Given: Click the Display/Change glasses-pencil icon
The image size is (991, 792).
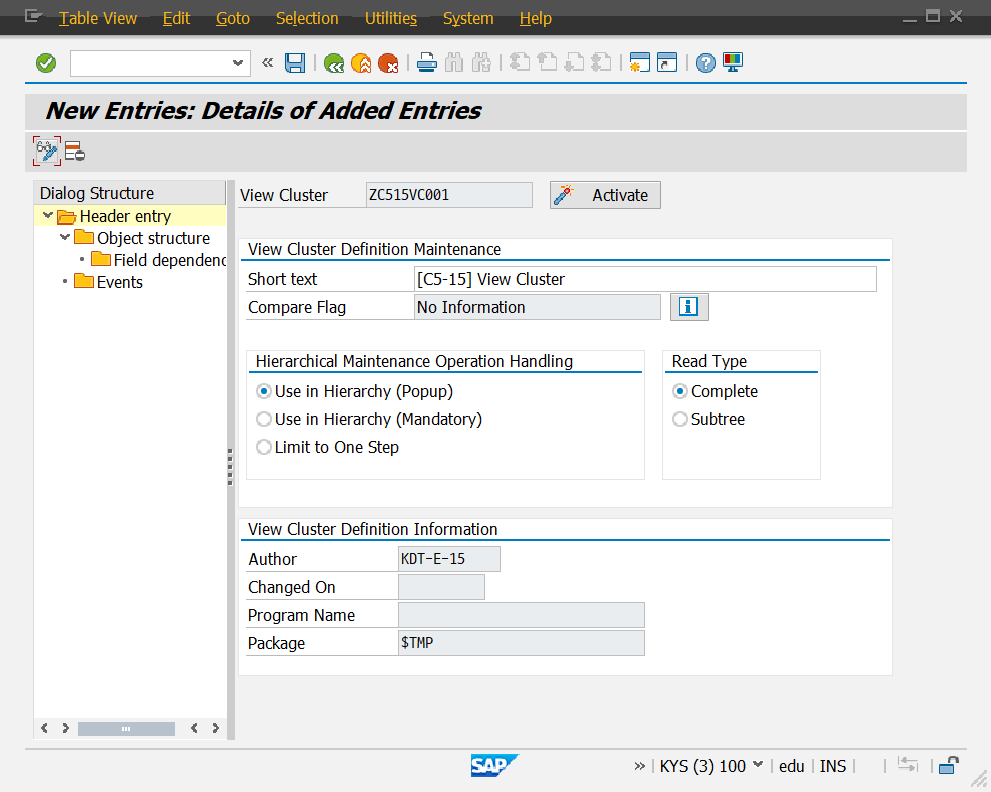Looking at the screenshot, I should pyautogui.click(x=47, y=151).
